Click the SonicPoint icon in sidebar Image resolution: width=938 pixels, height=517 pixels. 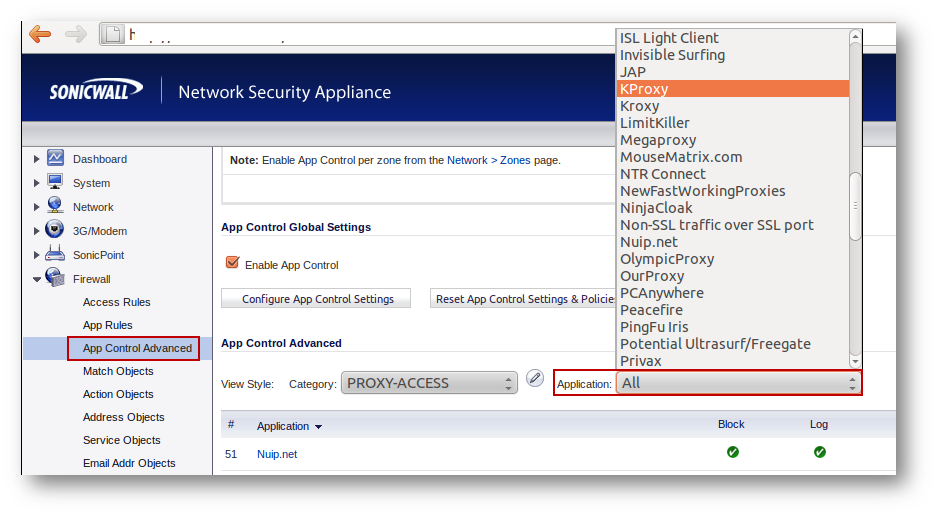pos(55,254)
